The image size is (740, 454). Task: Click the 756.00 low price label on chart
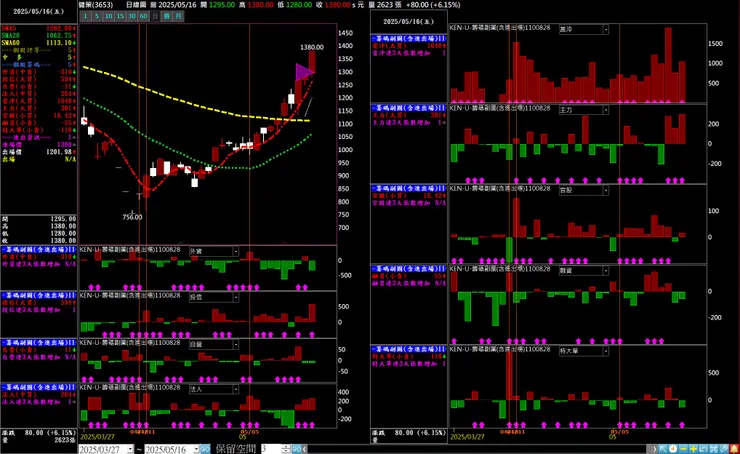click(132, 217)
